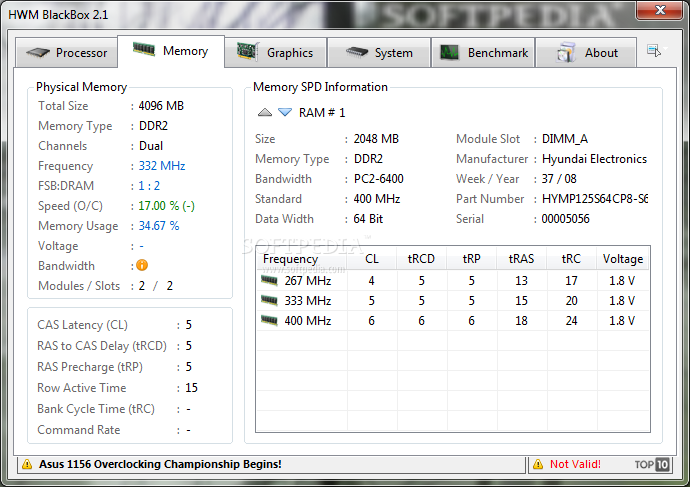Image resolution: width=690 pixels, height=487 pixels.
Task: Open the About tab
Action: pyautogui.click(x=586, y=53)
